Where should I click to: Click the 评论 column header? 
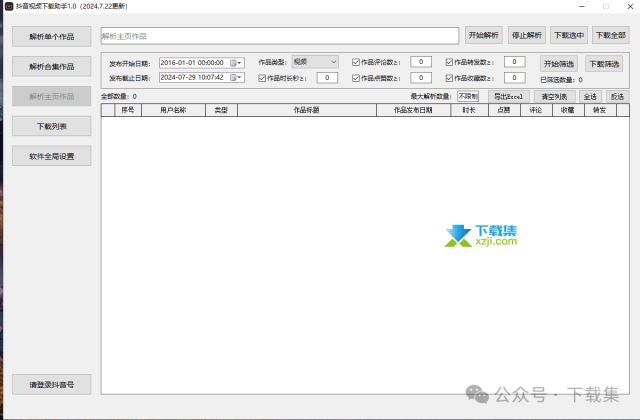tap(536, 110)
